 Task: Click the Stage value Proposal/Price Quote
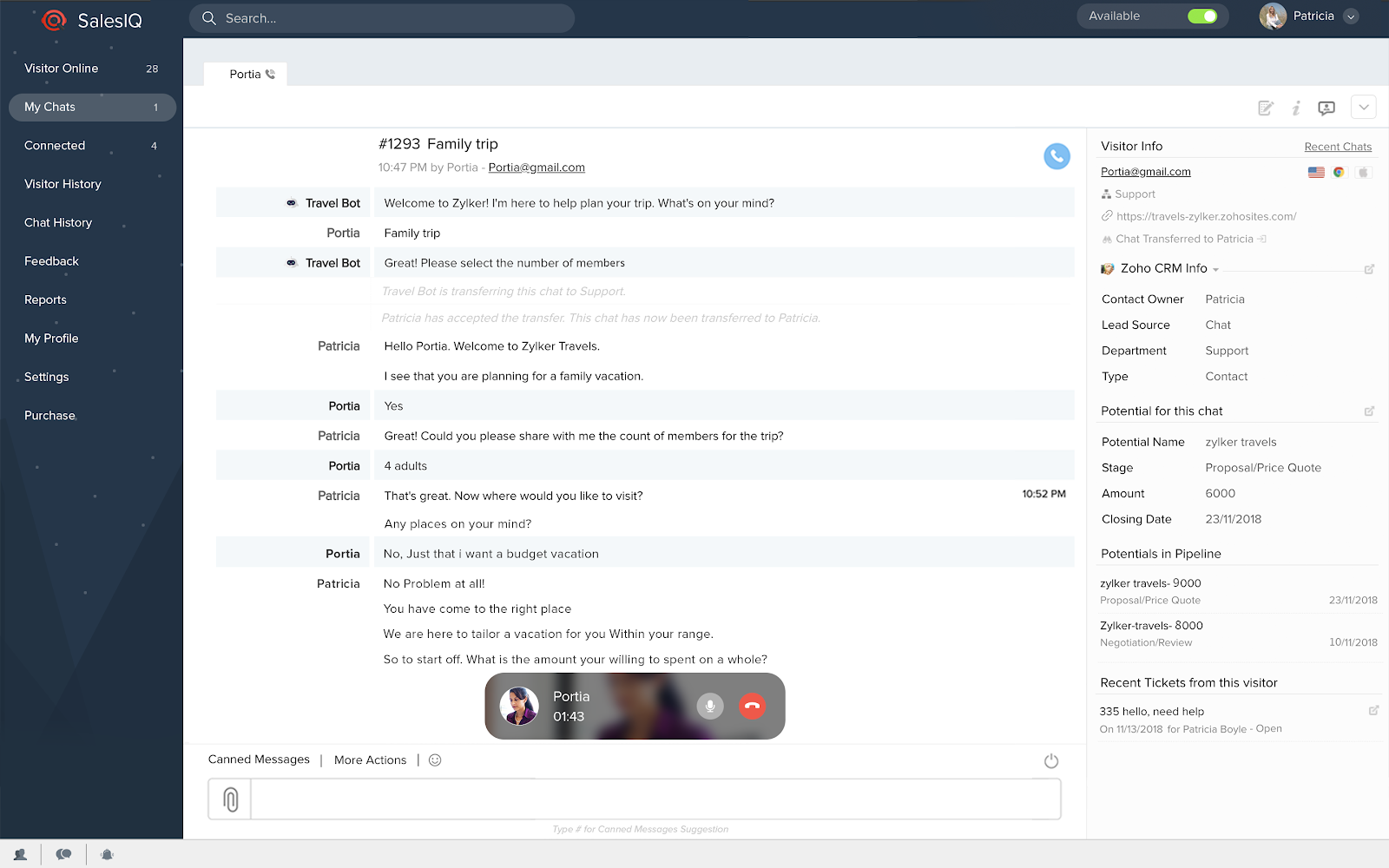click(x=1263, y=468)
